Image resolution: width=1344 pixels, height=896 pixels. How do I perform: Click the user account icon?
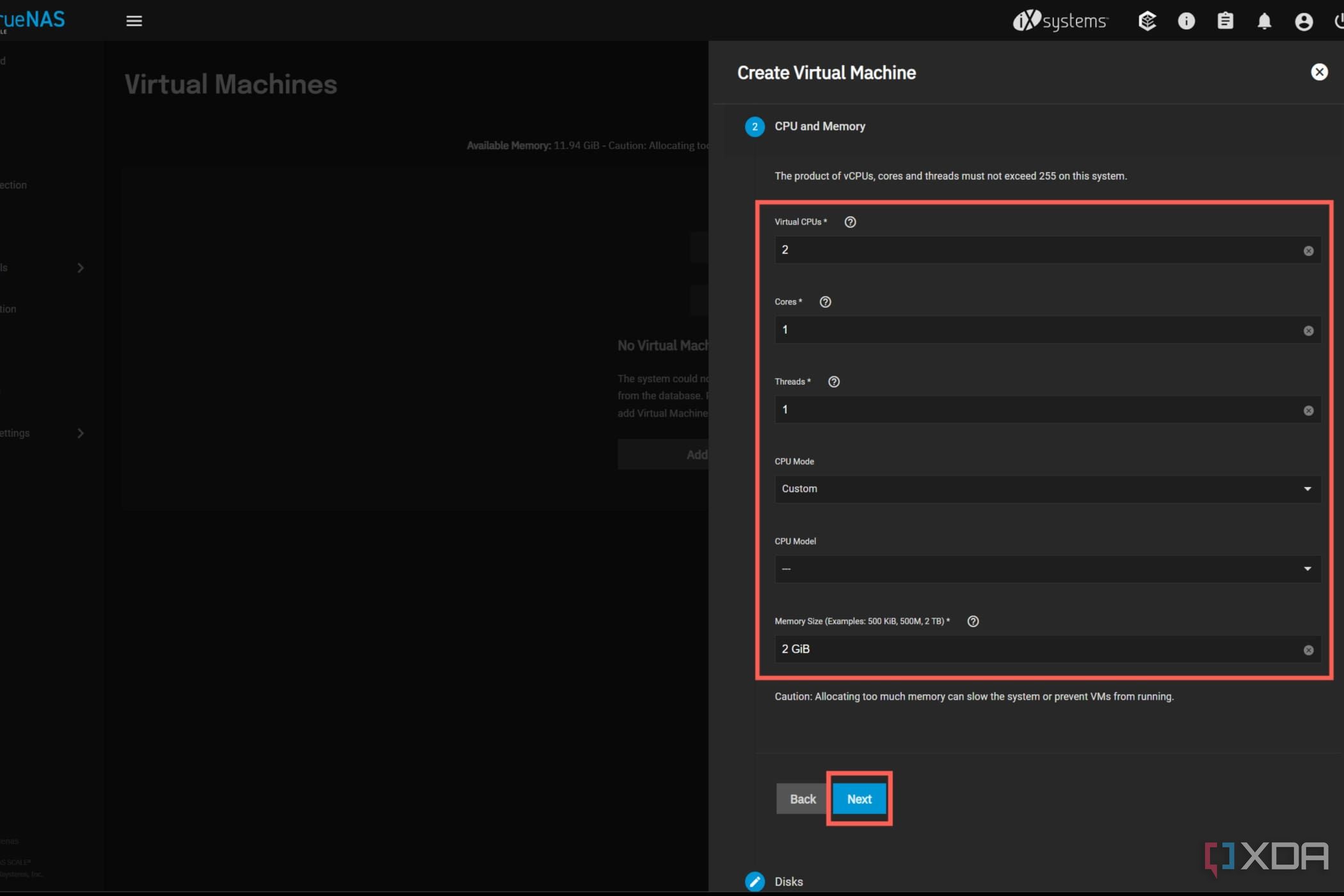tap(1304, 20)
